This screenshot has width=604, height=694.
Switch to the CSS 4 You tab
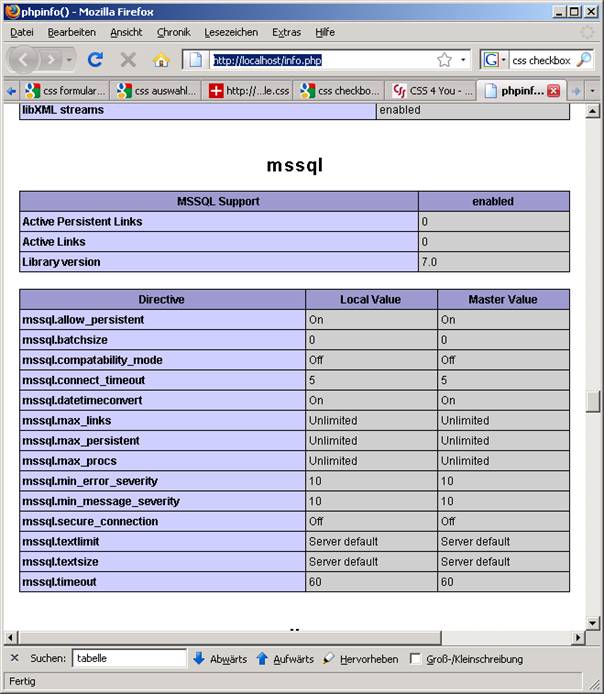click(x=432, y=91)
